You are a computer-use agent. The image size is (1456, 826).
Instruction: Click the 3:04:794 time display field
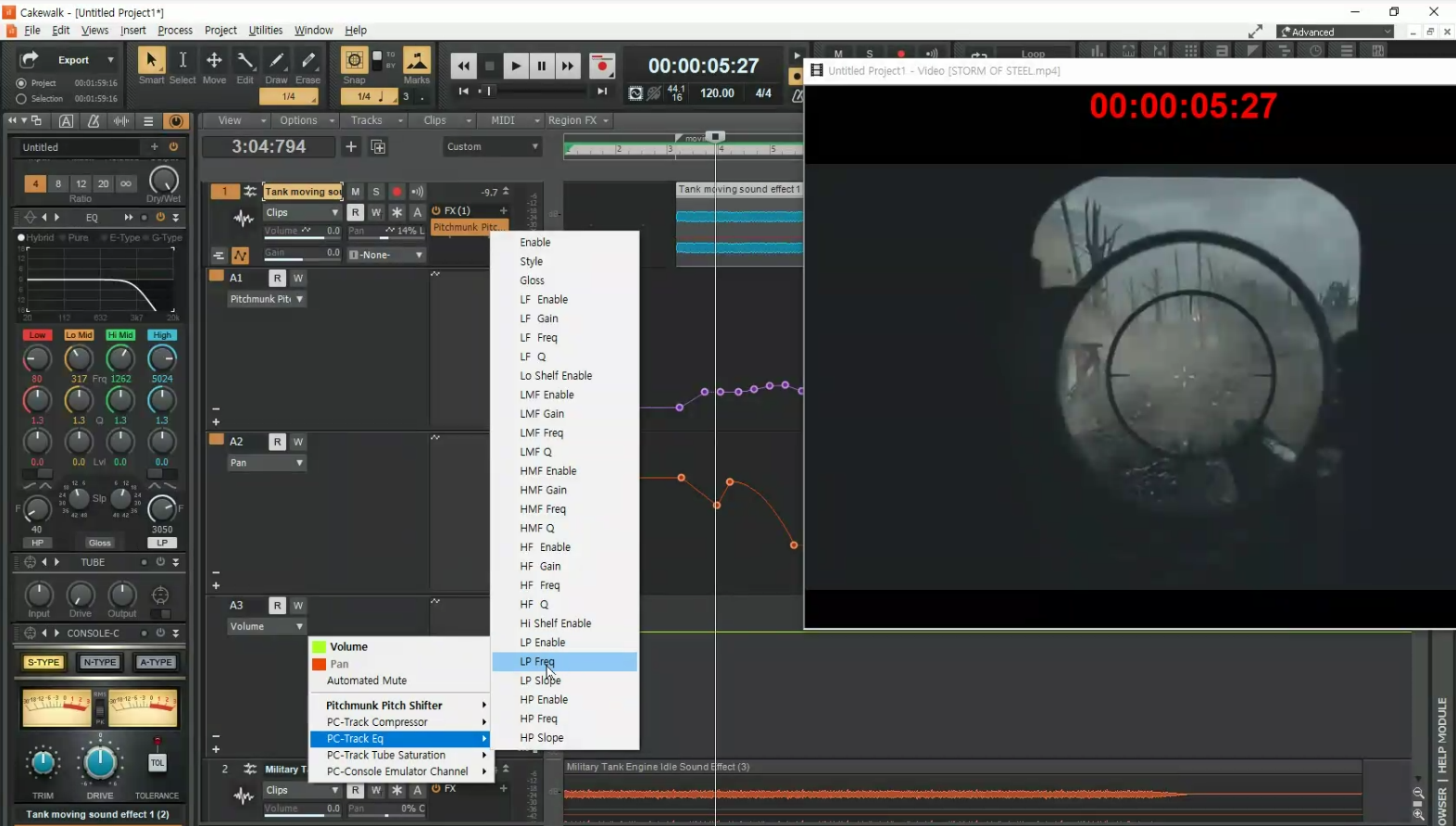click(269, 146)
